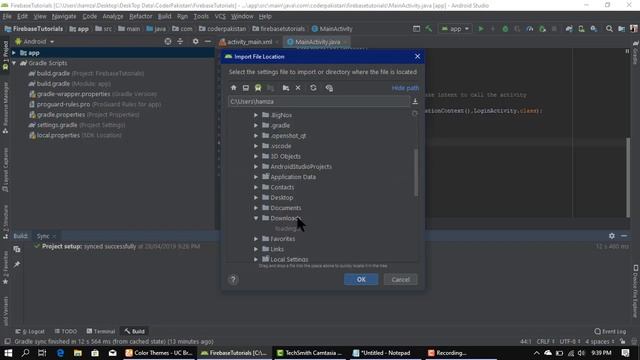Image resolution: width=640 pixels, height=360 pixels.
Task: Click the Sync tab in Build panel
Action: click(x=43, y=236)
